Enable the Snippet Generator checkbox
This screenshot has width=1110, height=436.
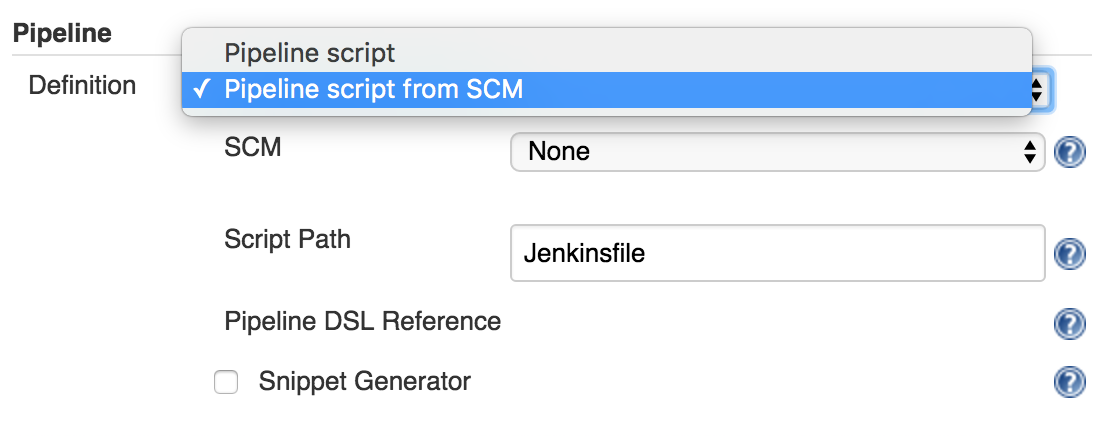click(226, 382)
